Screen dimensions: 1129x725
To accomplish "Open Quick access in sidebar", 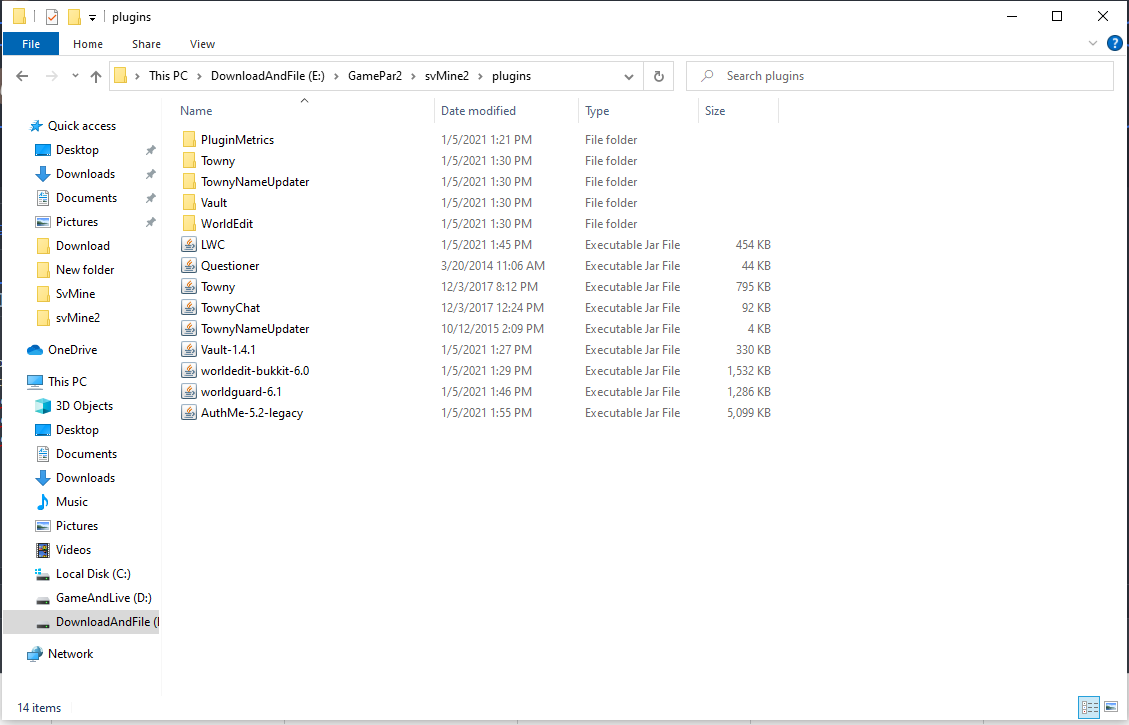I will pyautogui.click(x=73, y=126).
